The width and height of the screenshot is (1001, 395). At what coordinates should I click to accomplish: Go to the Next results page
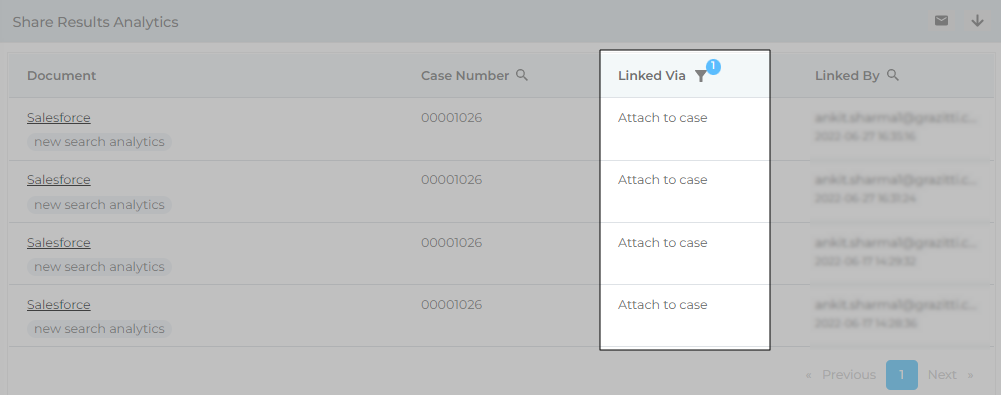pos(950,375)
